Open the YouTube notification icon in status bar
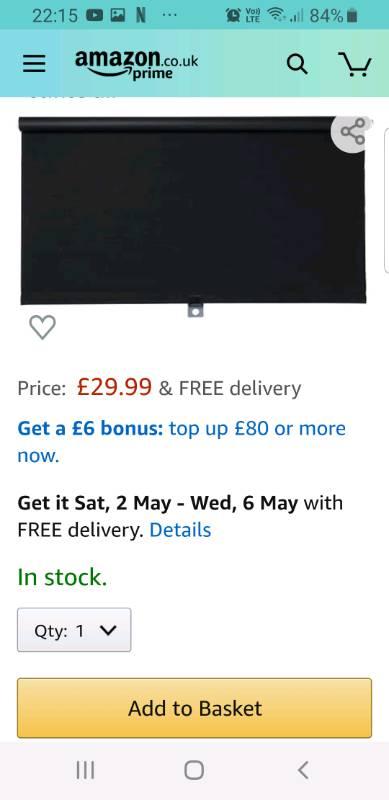The width and height of the screenshot is (389, 800). click(x=95, y=16)
